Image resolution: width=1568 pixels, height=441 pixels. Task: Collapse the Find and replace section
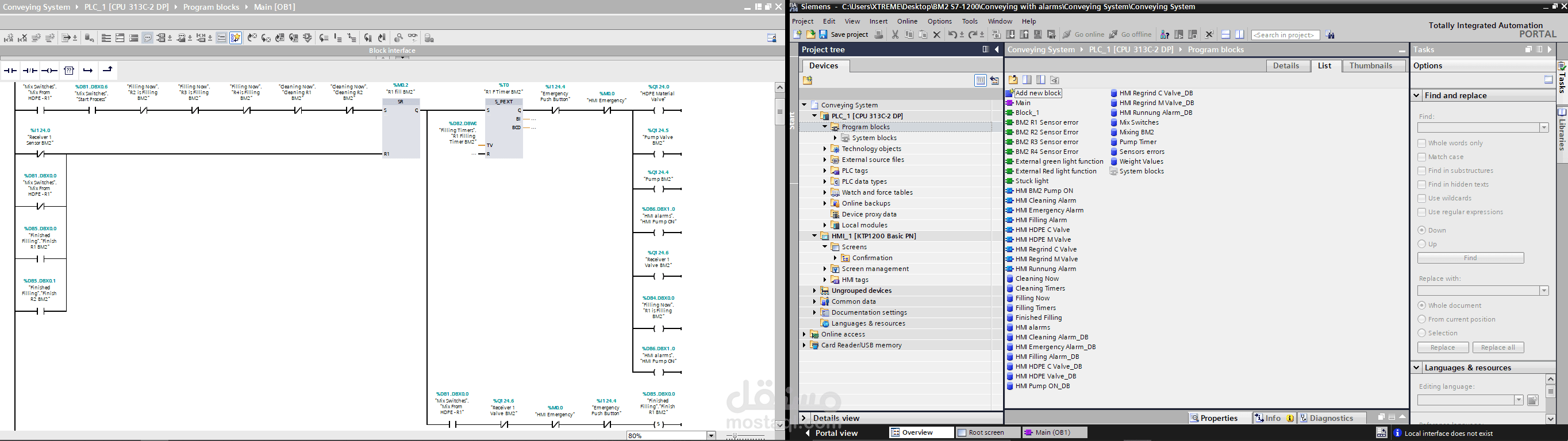1416,95
